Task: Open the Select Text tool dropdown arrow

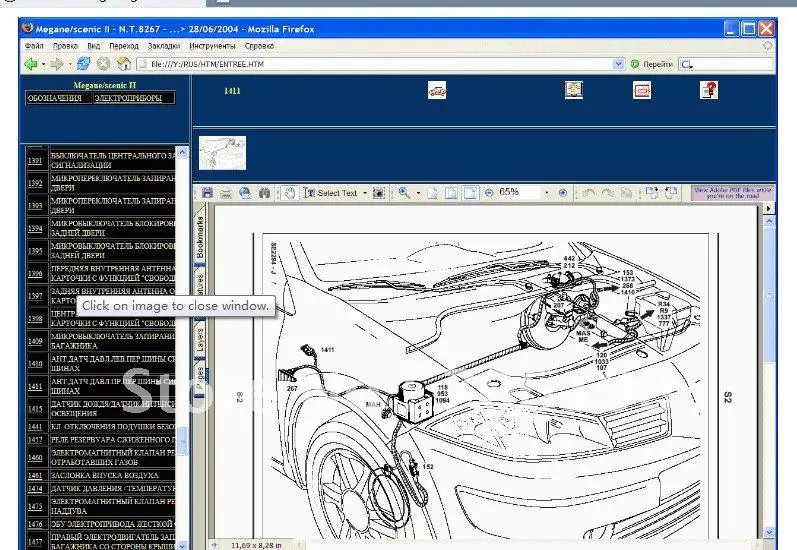Action: pyautogui.click(x=365, y=193)
